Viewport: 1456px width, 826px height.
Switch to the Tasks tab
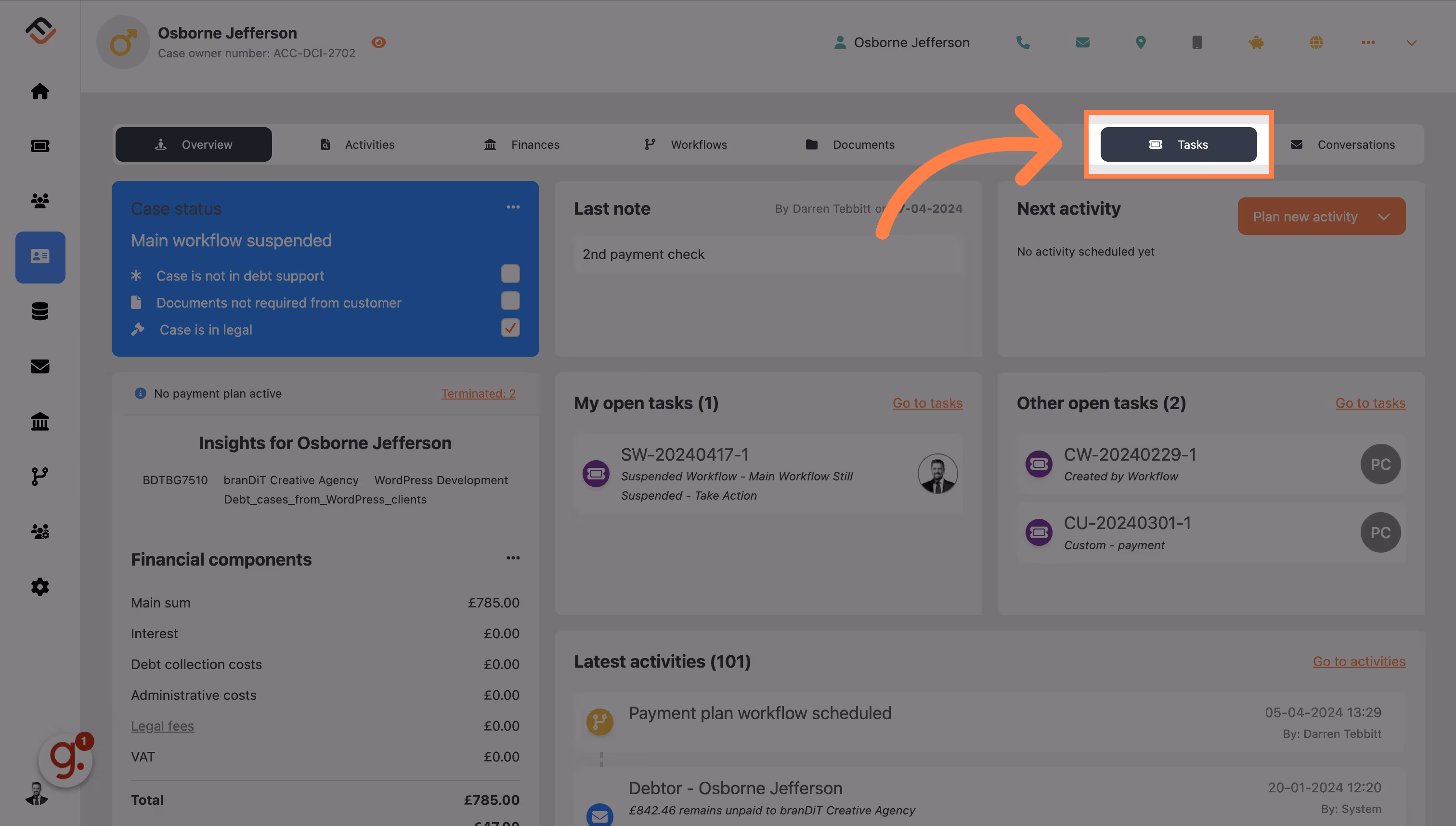1178,145
